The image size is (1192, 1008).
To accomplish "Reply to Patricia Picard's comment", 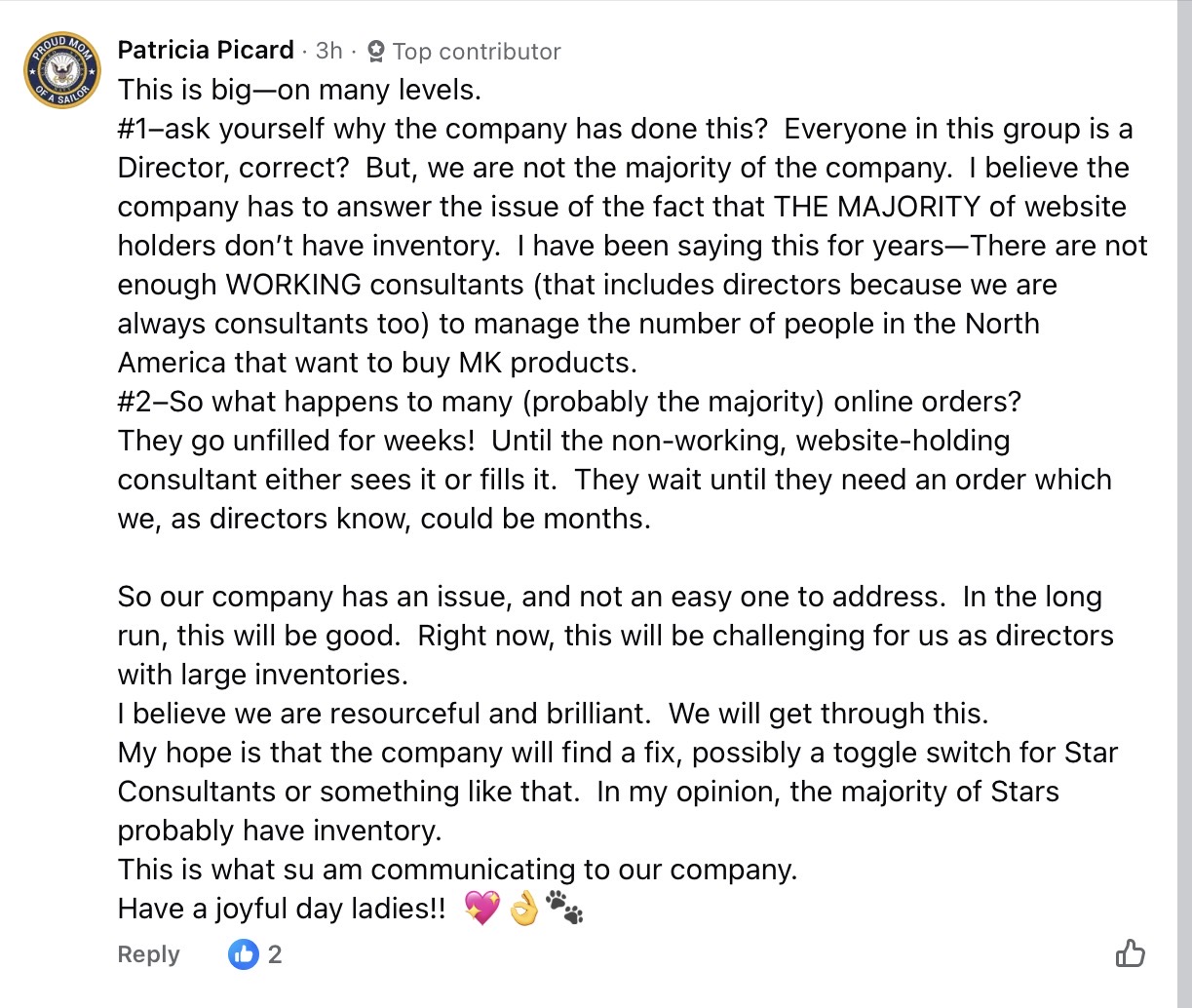I will click(x=148, y=954).
